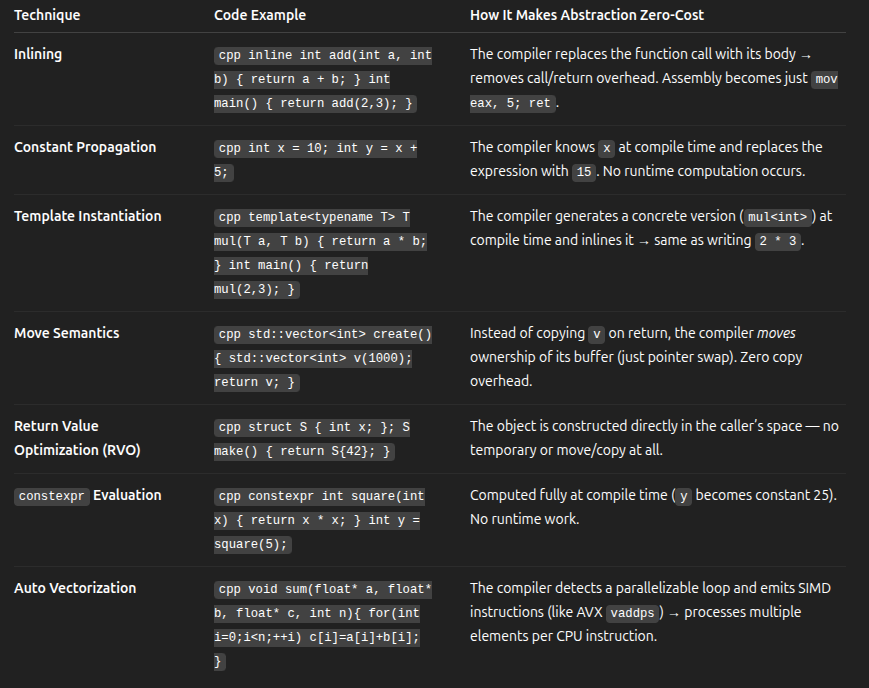Screen dimensions: 869x688
Task: Click the Template Instantiation technique name
Action: (88, 216)
